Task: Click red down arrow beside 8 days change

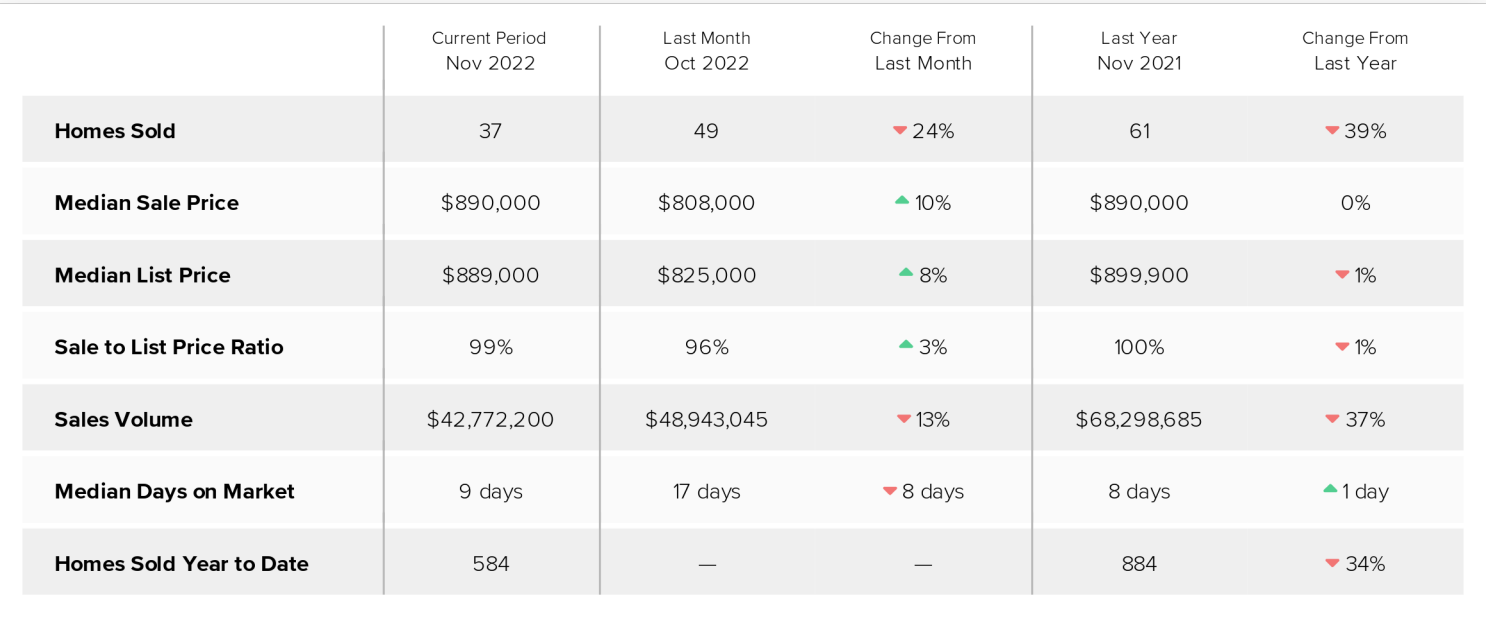Action: click(890, 491)
